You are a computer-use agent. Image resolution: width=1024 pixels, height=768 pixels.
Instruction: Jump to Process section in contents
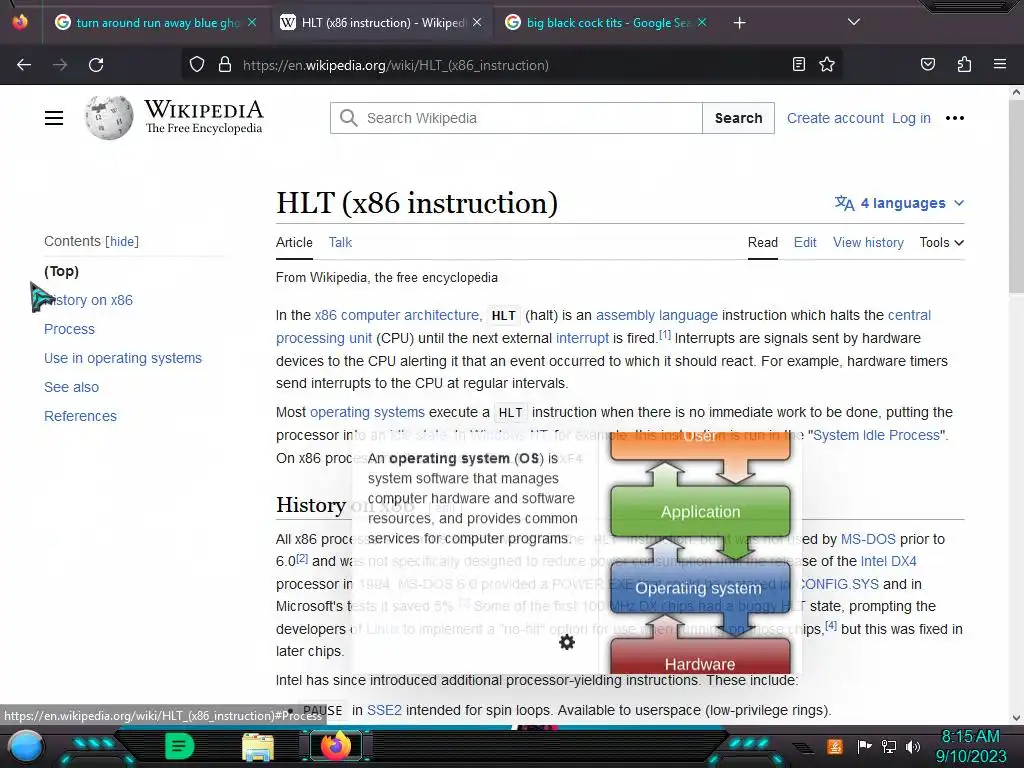(69, 329)
